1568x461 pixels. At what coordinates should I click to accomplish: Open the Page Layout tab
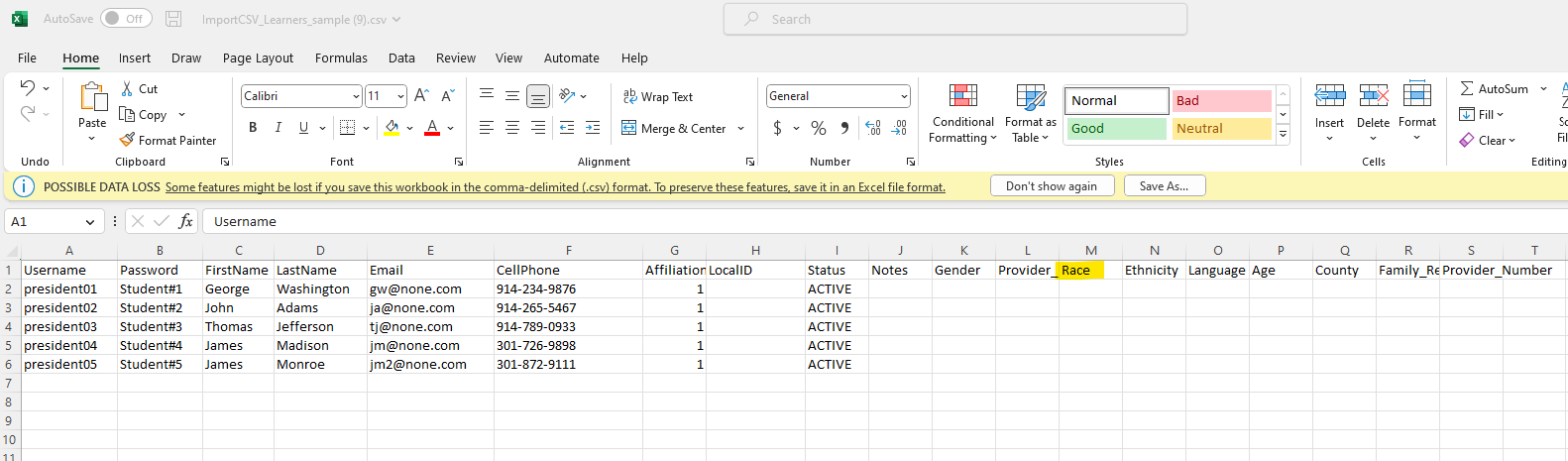click(258, 58)
